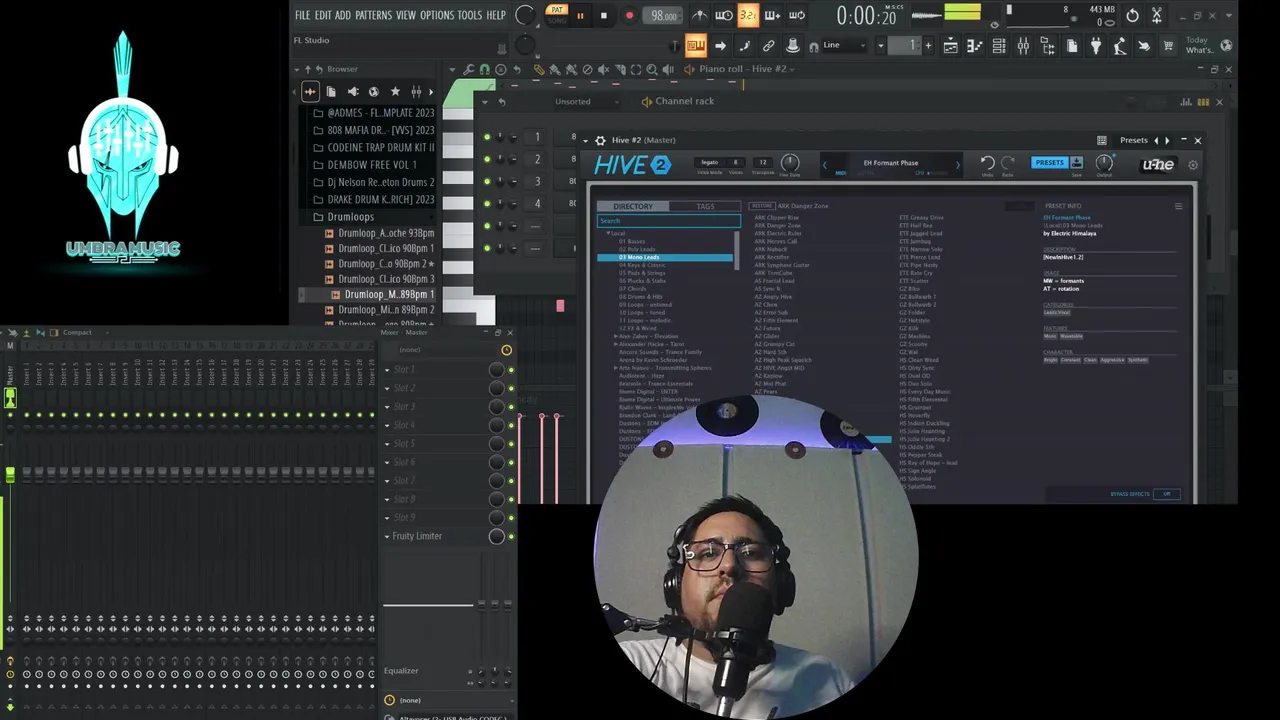The image size is (1280, 720).
Task: Select the Browser files tab icon
Action: (331, 92)
